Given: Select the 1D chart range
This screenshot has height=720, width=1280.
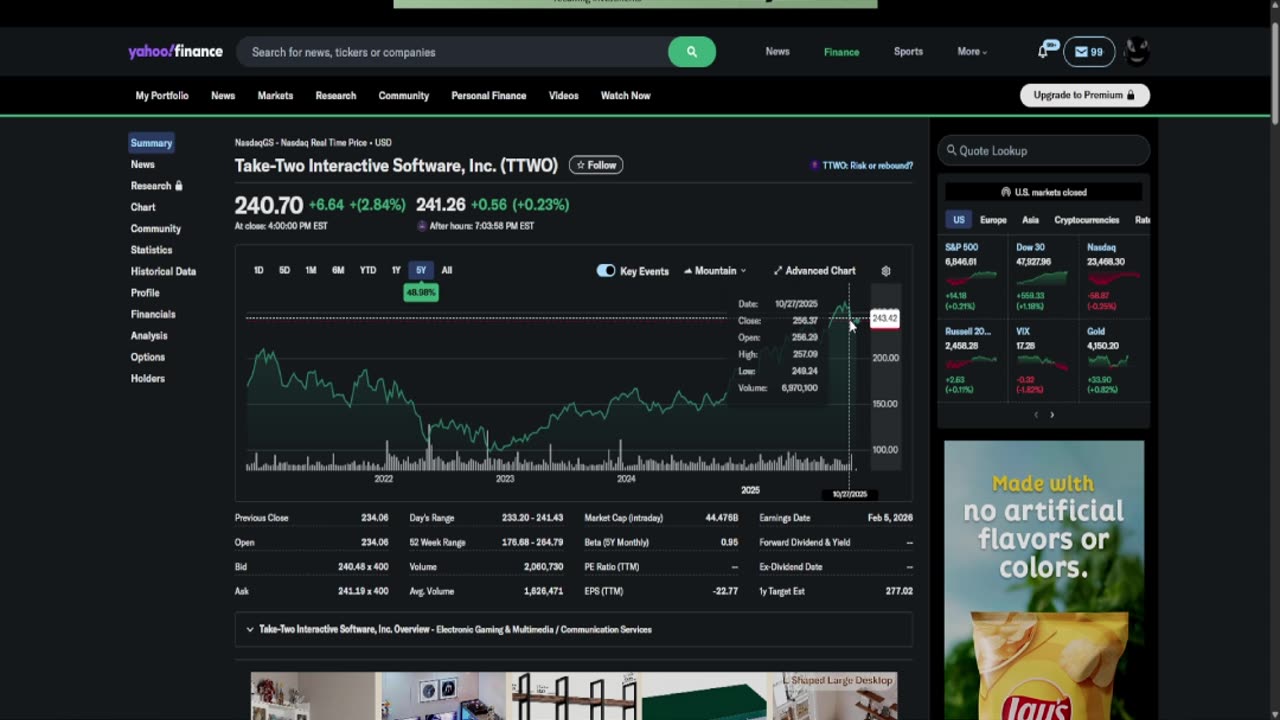Looking at the screenshot, I should (x=258, y=270).
